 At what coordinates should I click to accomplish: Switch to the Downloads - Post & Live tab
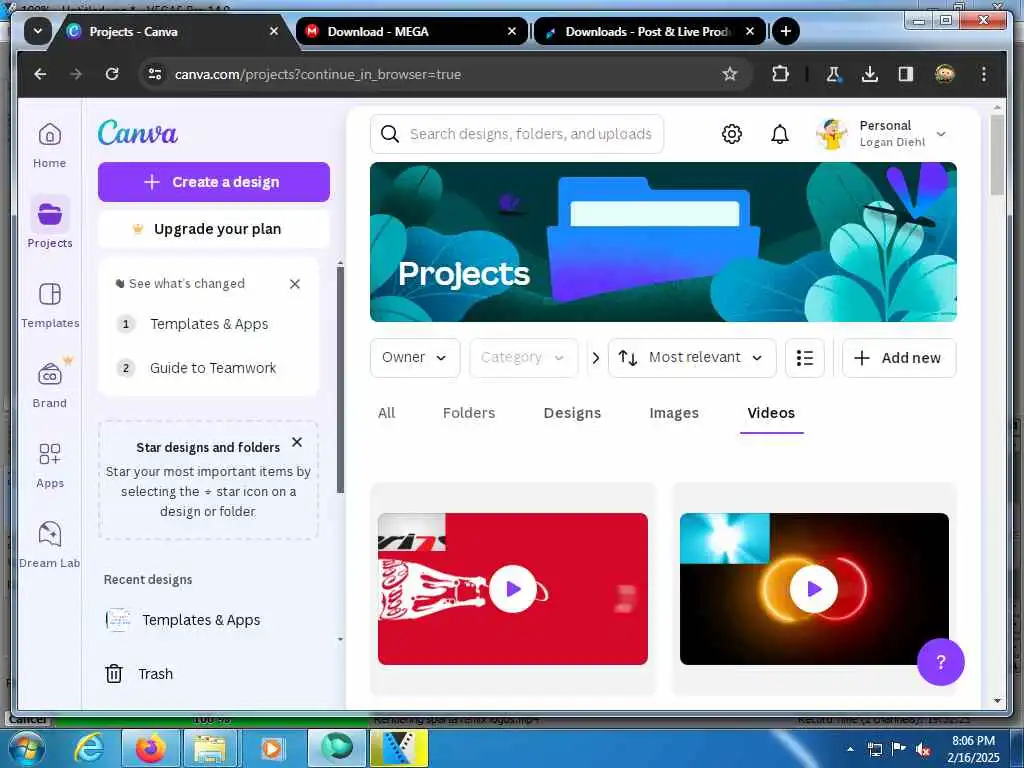(649, 31)
